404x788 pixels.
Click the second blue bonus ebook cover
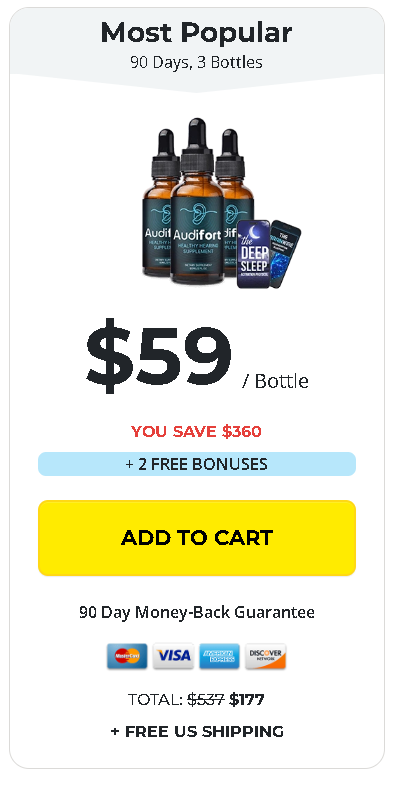285,251
